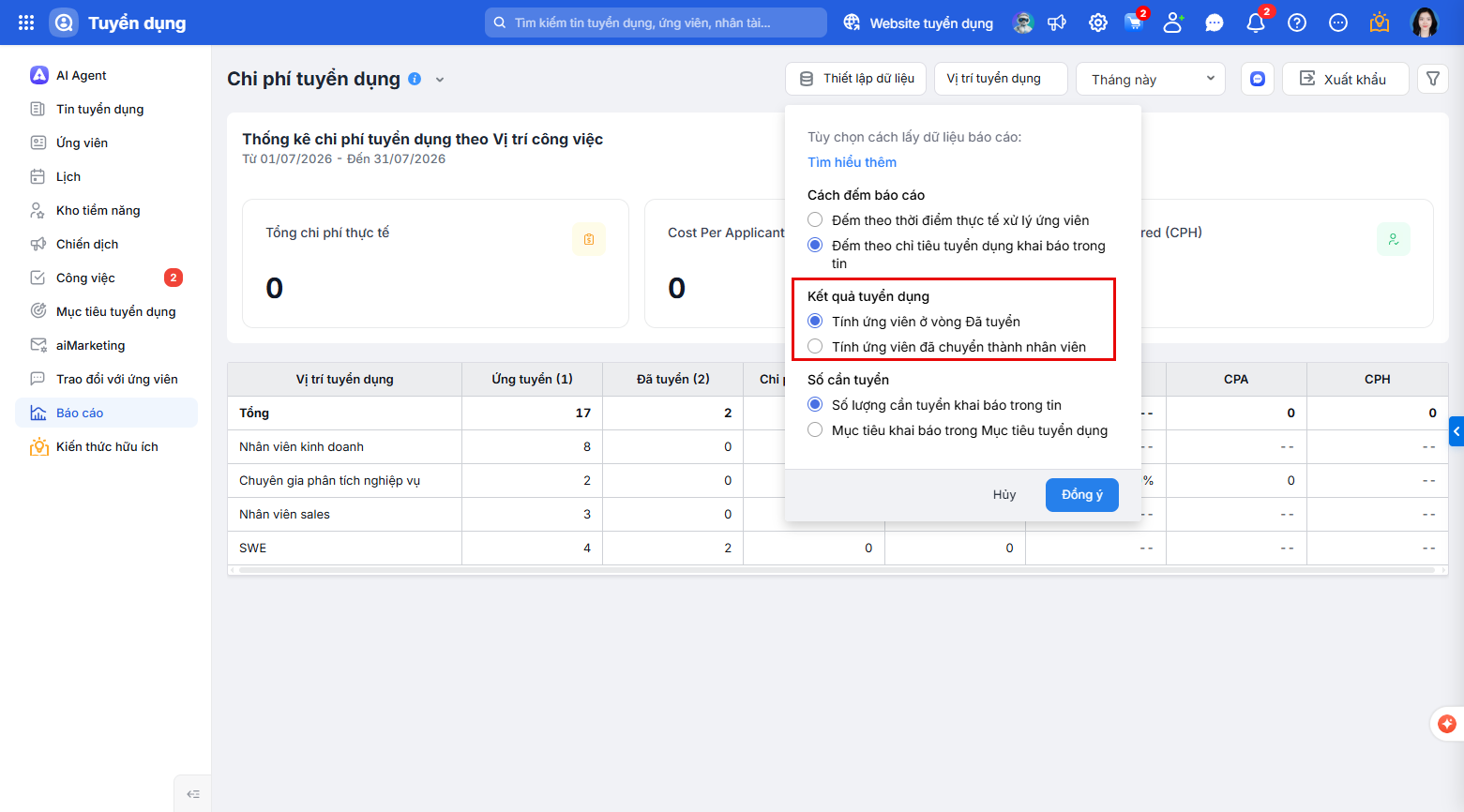
Task: Confirm with the Đồng ý button
Action: [x=1082, y=494]
